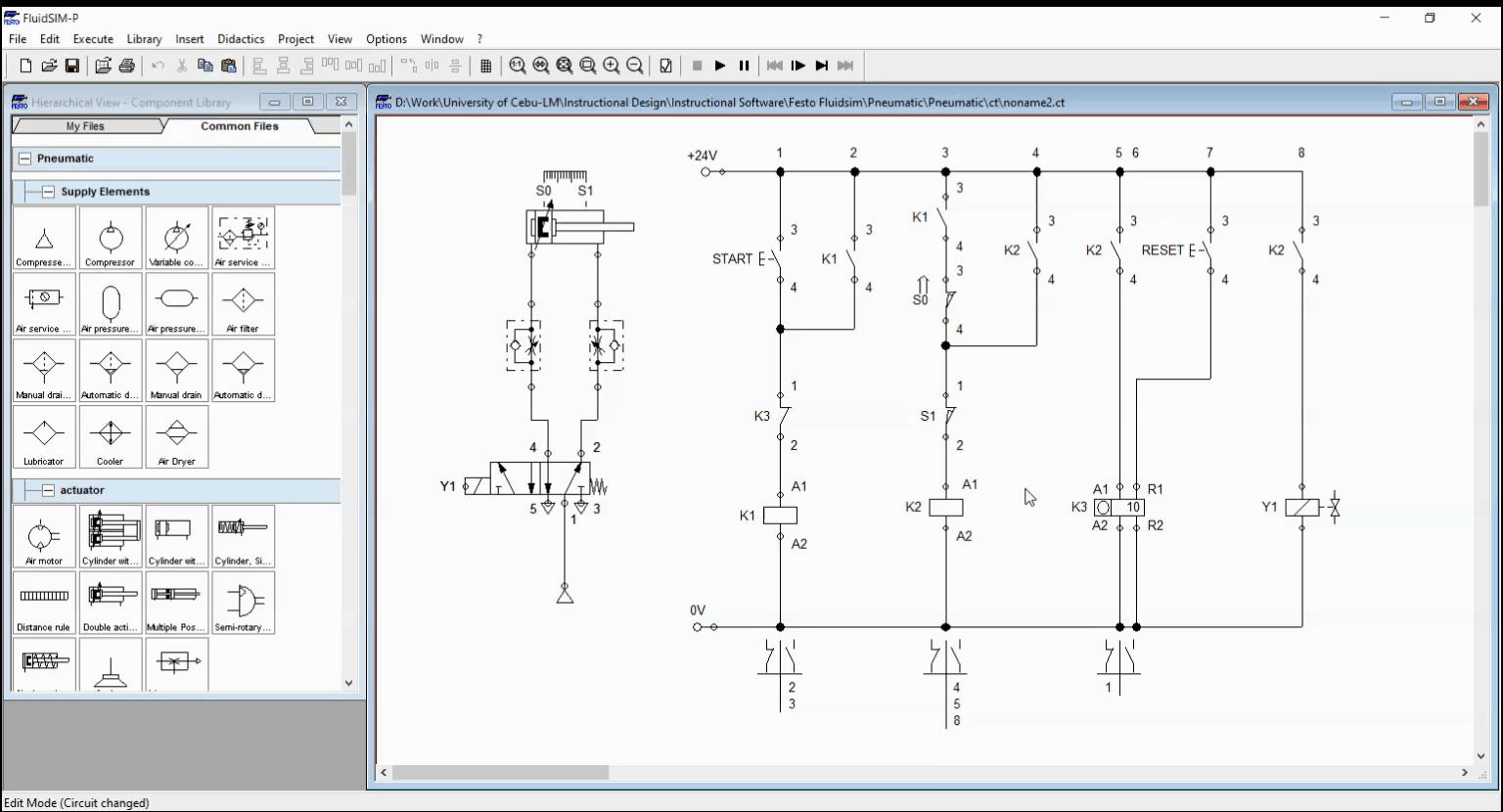Click the Print icon in toolbar
Viewport: 1503px width, 812px height.
pyautogui.click(x=126, y=66)
